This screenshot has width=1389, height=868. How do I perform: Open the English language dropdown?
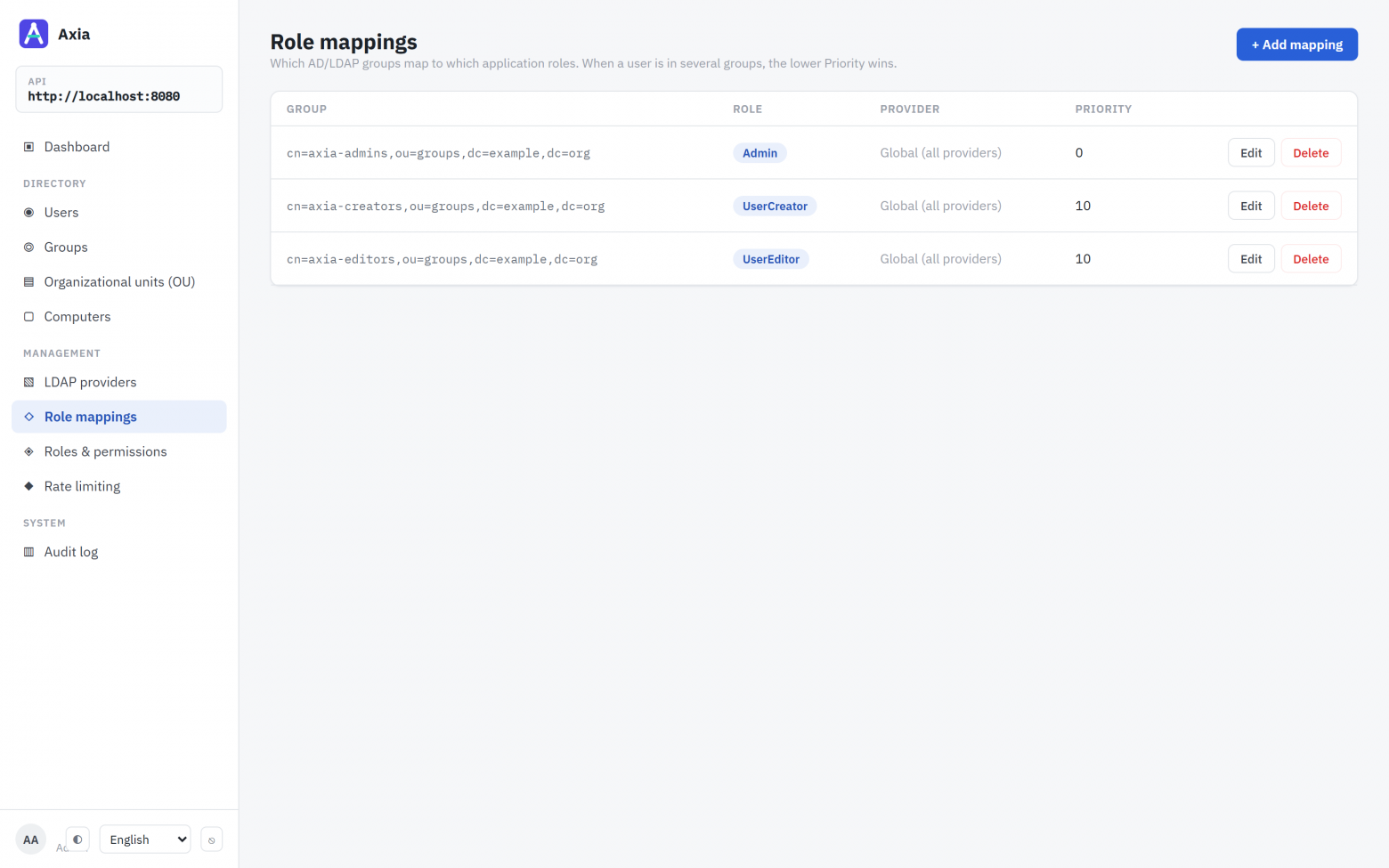pos(145,840)
